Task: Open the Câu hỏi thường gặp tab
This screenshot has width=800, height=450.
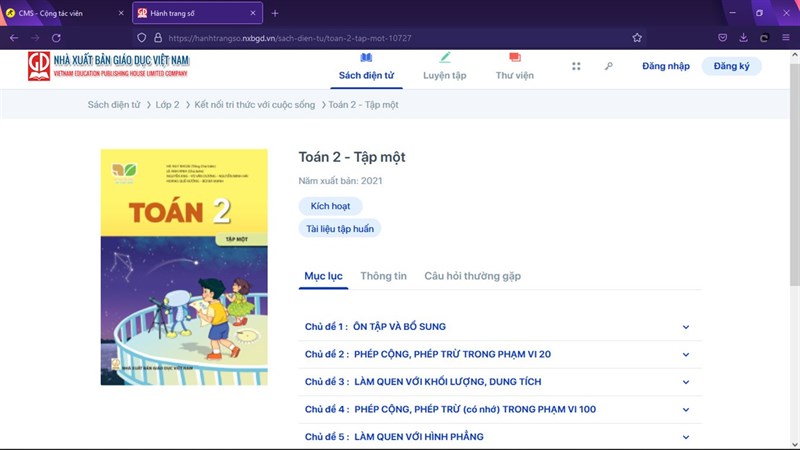Action: (472, 276)
